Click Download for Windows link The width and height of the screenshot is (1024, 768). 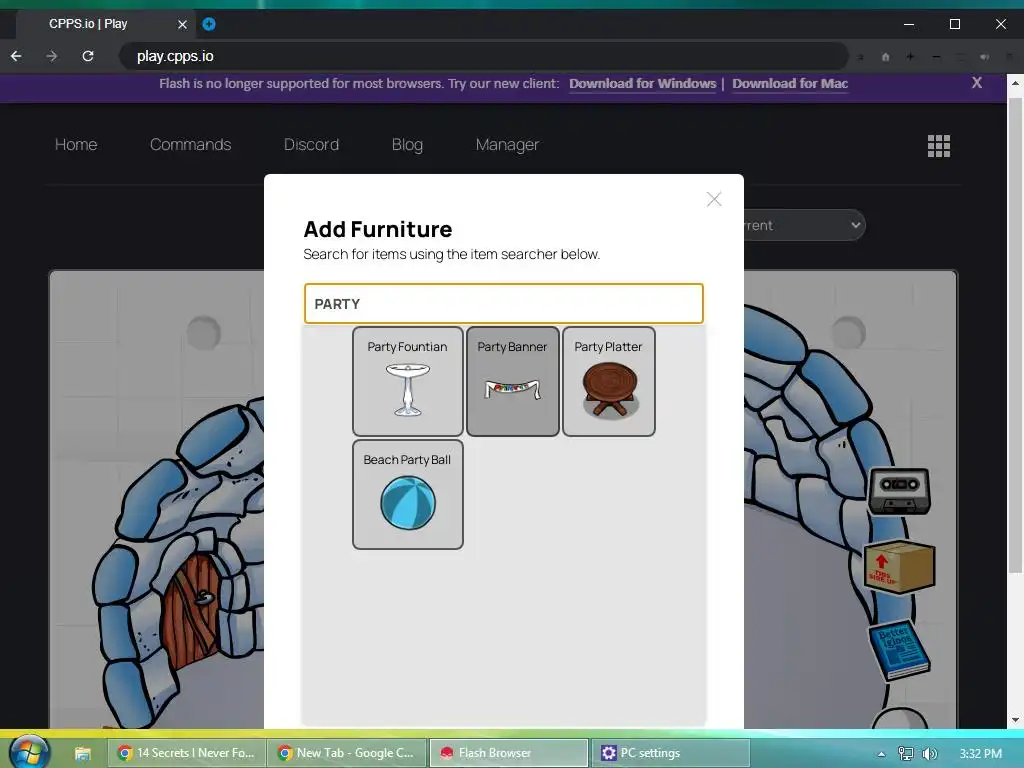(x=643, y=84)
